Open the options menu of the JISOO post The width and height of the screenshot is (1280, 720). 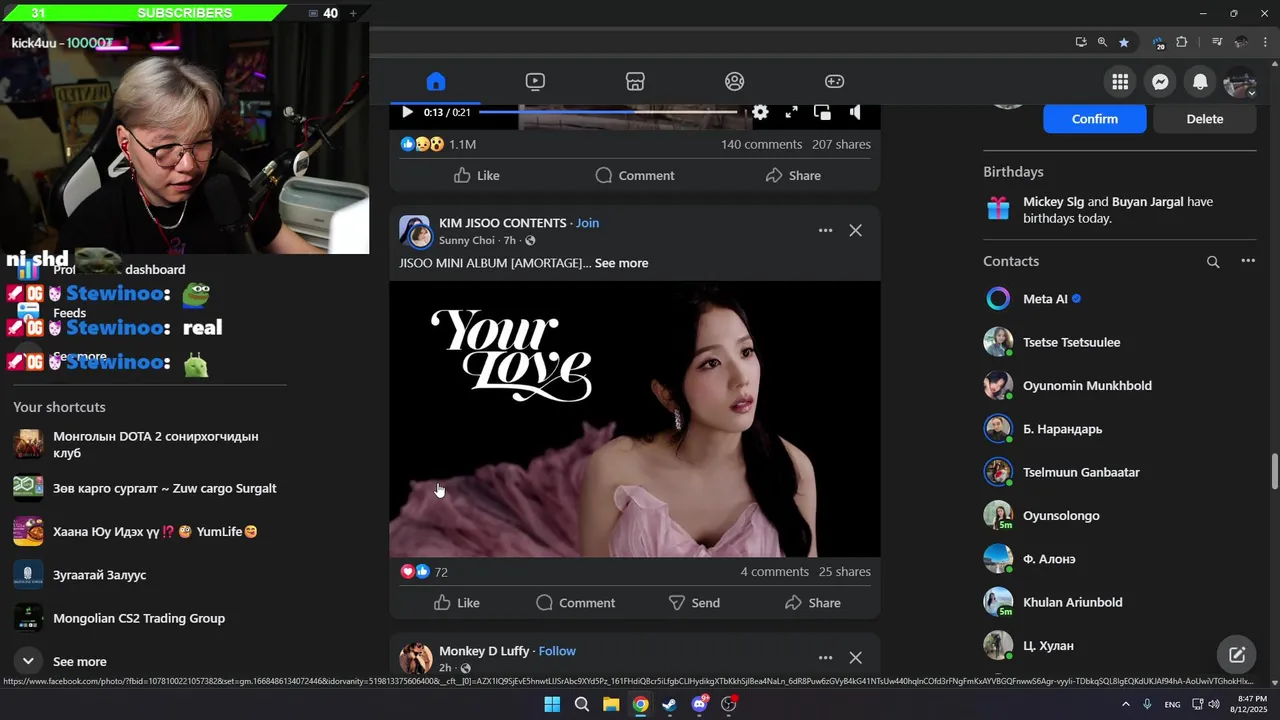(x=825, y=230)
